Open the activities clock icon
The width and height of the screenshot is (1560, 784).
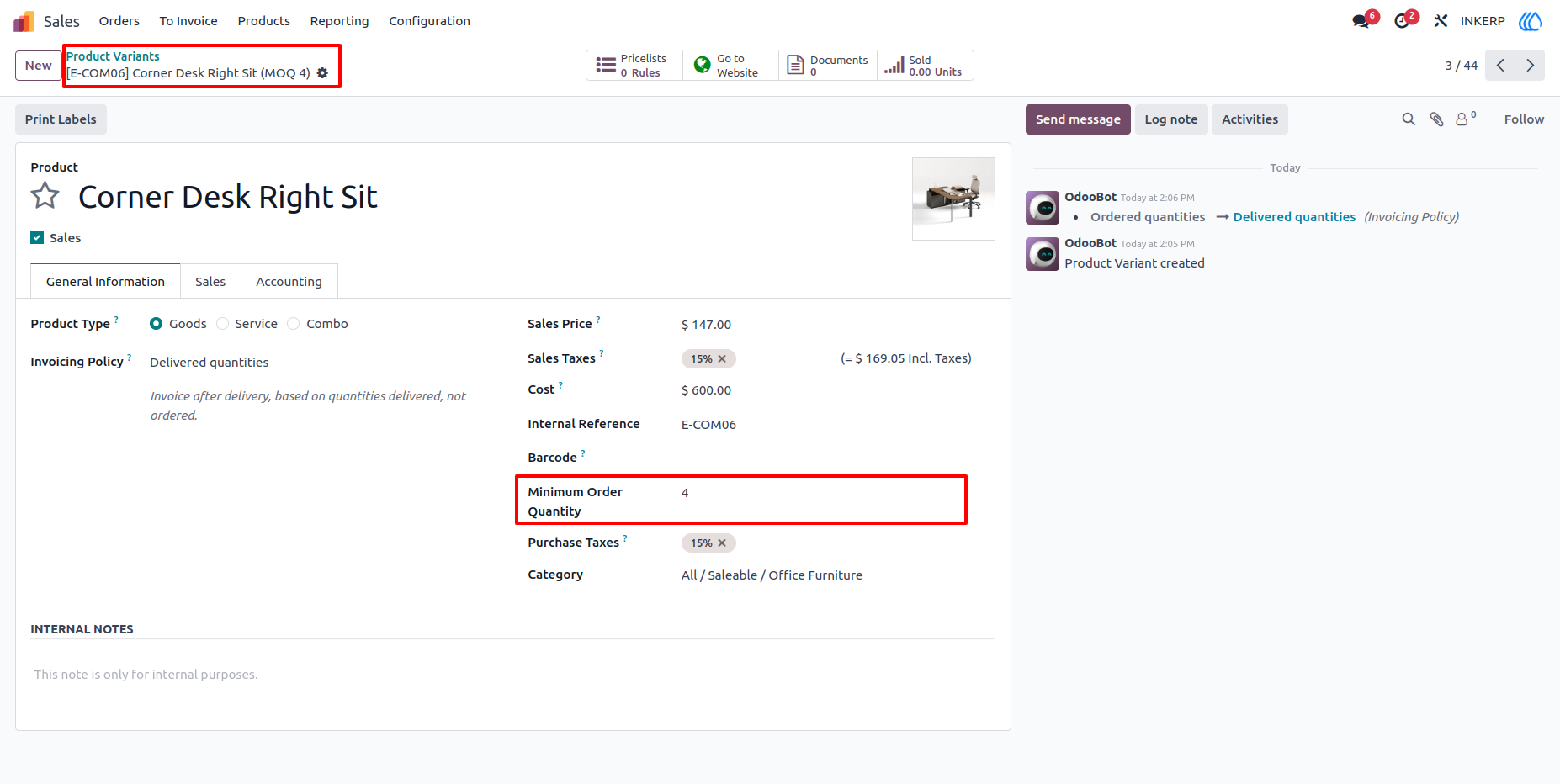tap(1401, 21)
